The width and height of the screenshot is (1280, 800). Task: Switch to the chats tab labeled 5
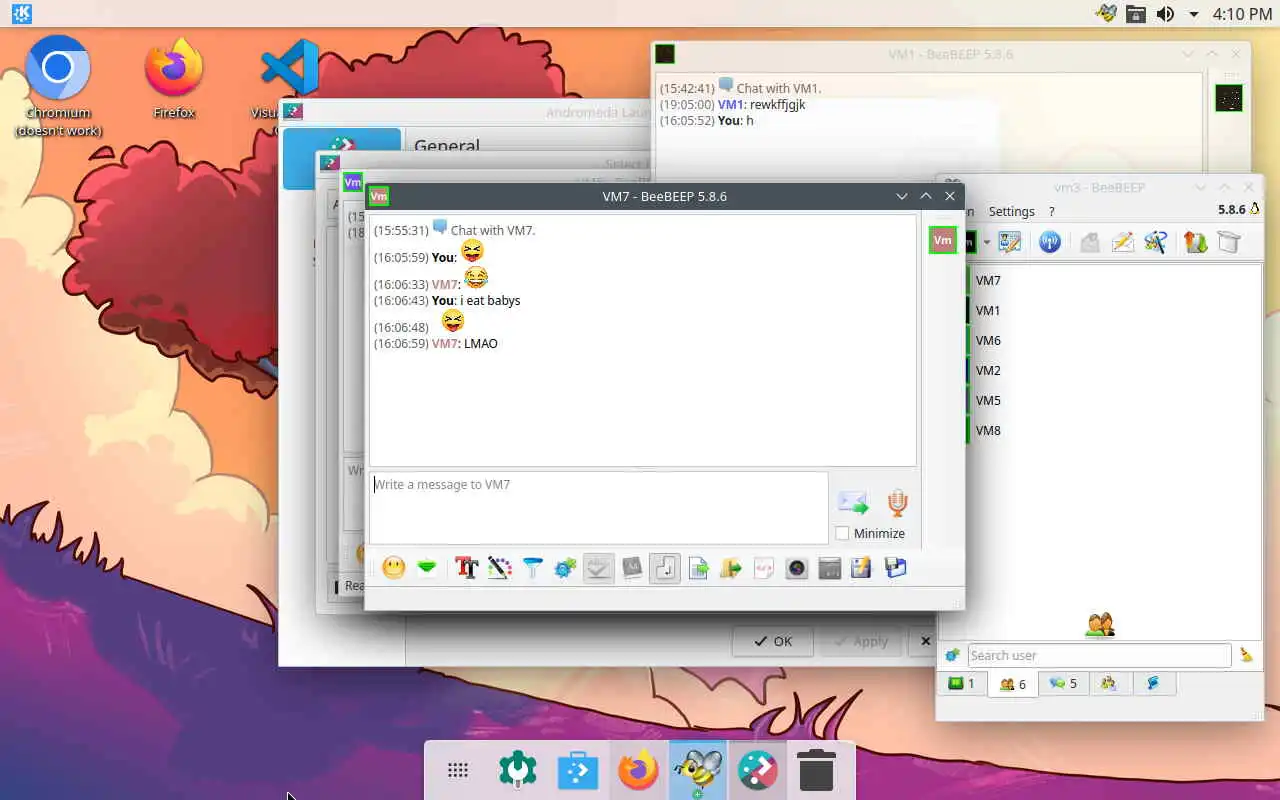pos(1063,684)
